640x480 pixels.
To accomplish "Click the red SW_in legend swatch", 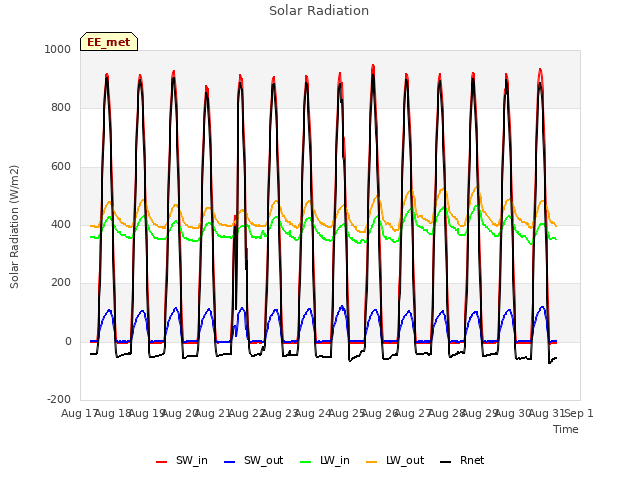I will point(162,462).
